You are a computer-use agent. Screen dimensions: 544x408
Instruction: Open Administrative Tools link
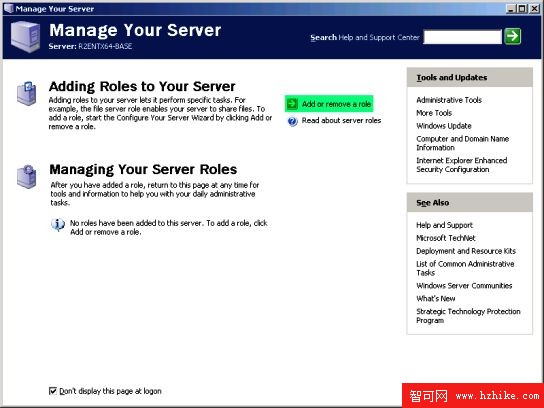pos(449,100)
